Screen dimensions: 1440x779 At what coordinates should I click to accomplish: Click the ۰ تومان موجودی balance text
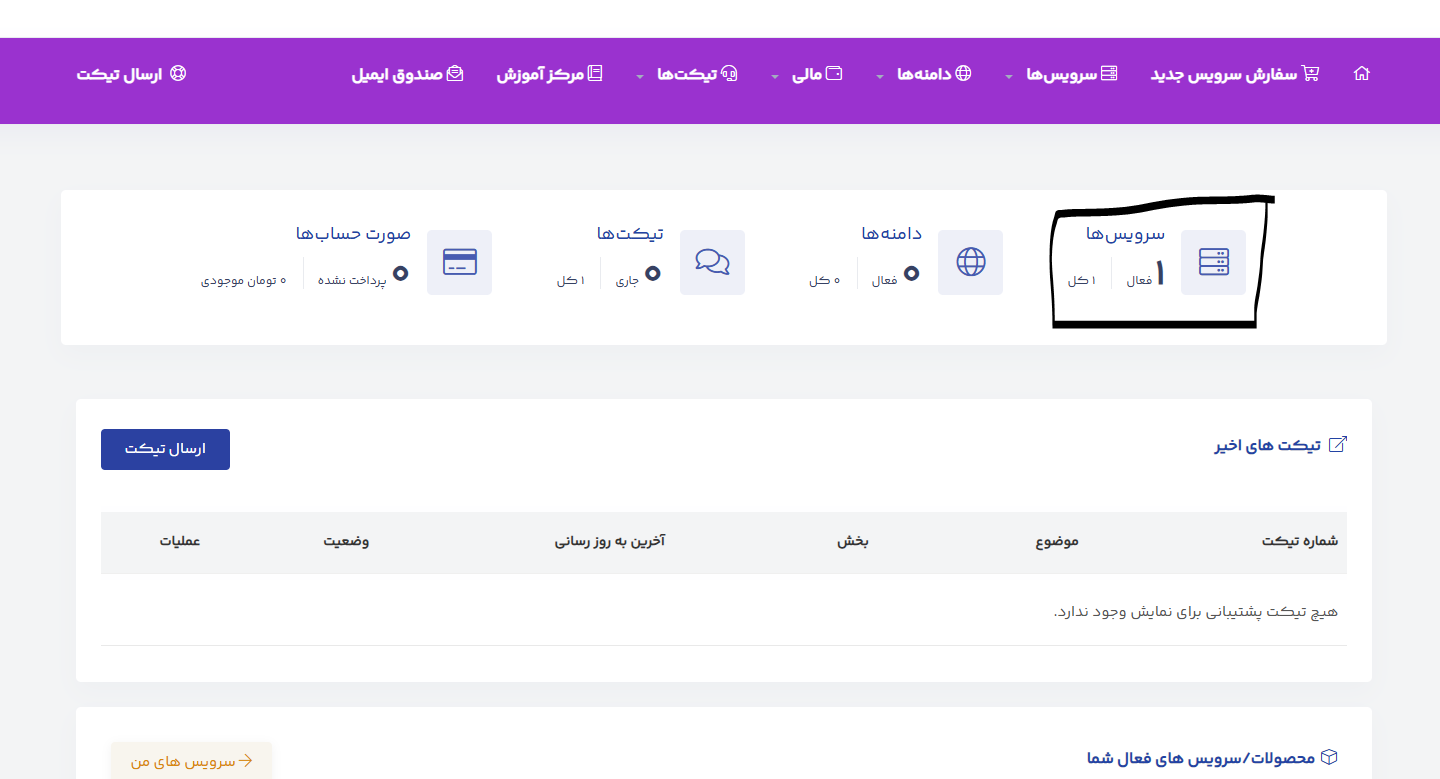pyautogui.click(x=244, y=281)
